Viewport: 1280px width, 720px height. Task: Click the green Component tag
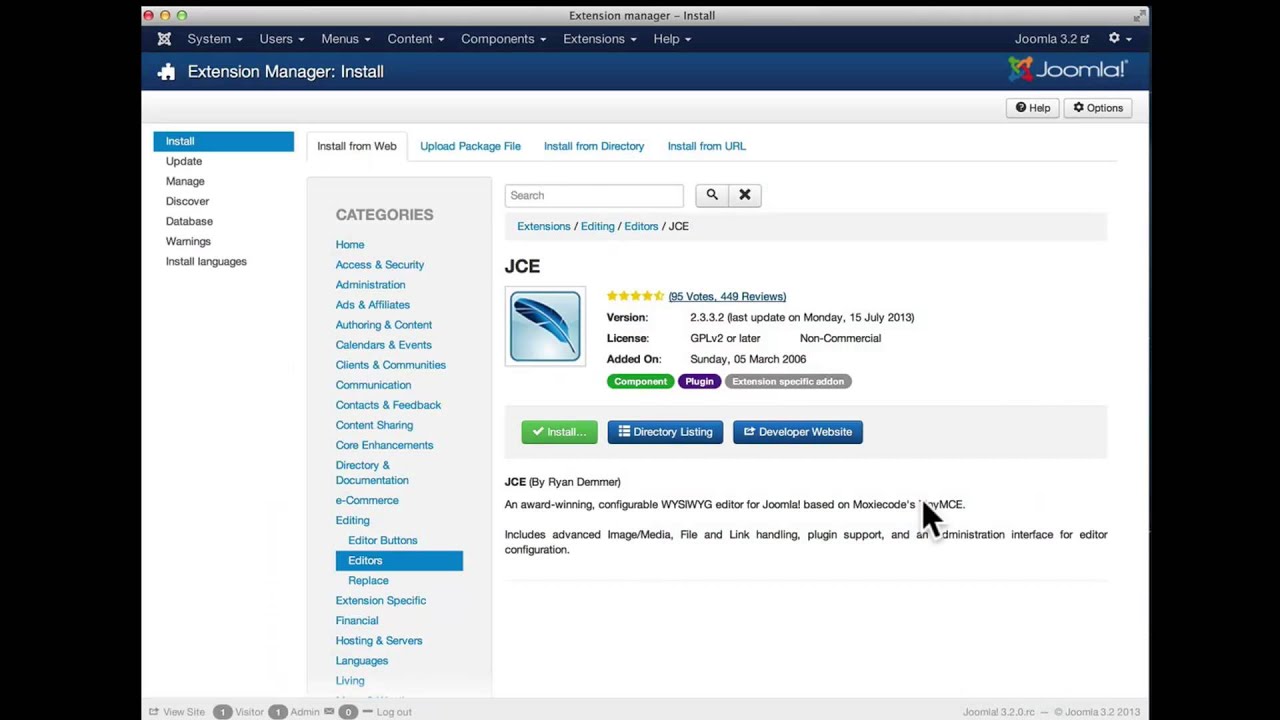click(640, 381)
